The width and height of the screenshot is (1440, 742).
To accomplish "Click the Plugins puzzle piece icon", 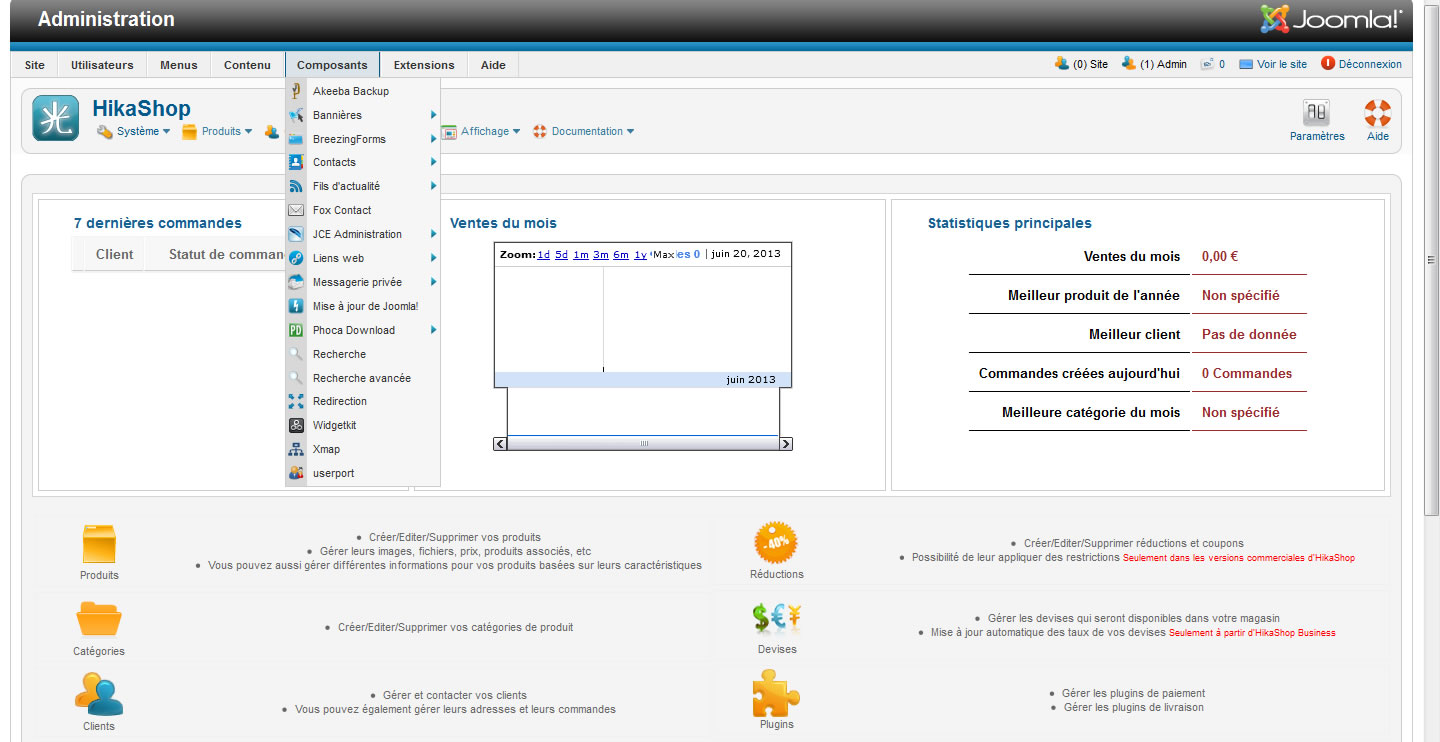I will [x=776, y=693].
